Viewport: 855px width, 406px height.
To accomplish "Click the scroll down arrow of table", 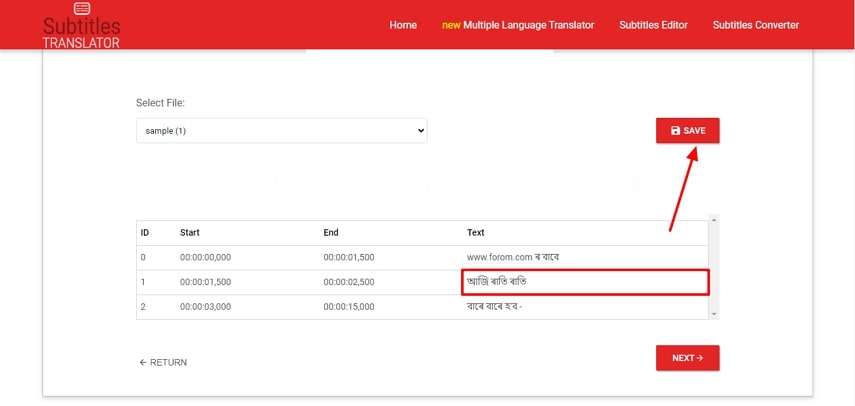I will click(713, 313).
